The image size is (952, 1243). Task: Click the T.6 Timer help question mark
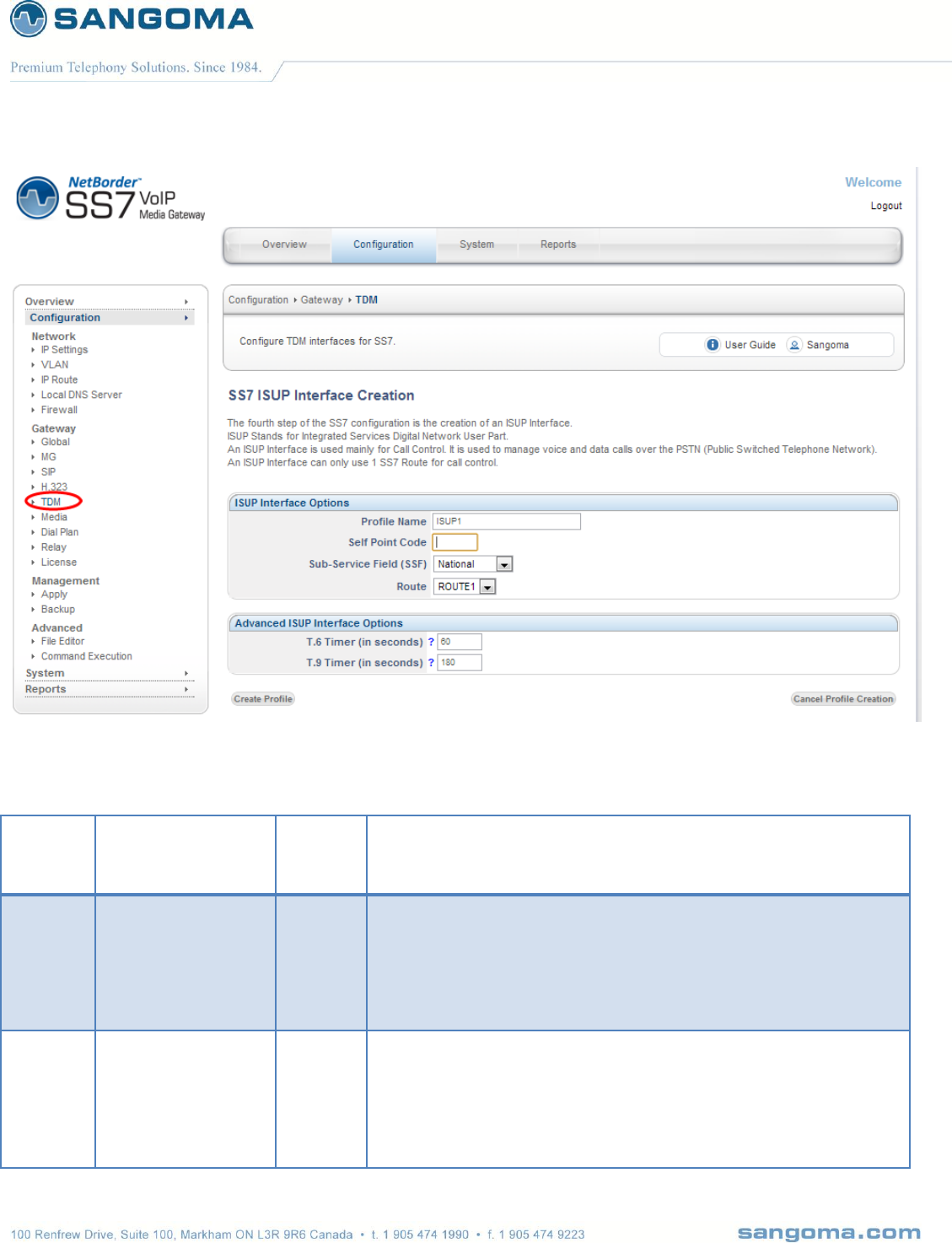click(431, 642)
